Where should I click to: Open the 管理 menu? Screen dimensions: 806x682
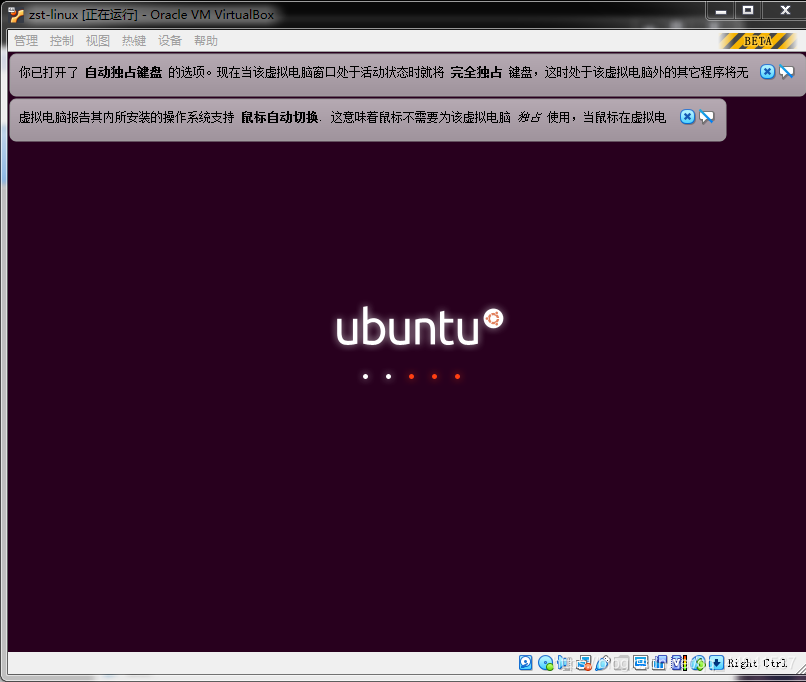(x=26, y=41)
